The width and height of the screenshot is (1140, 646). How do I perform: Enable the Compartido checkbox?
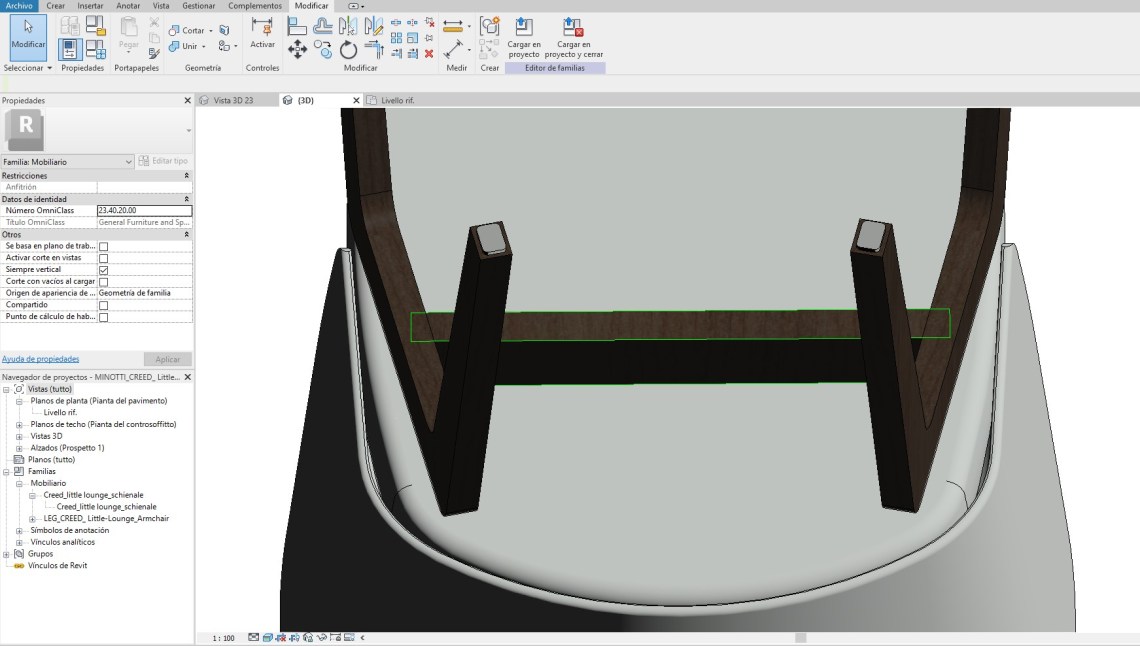[103, 305]
